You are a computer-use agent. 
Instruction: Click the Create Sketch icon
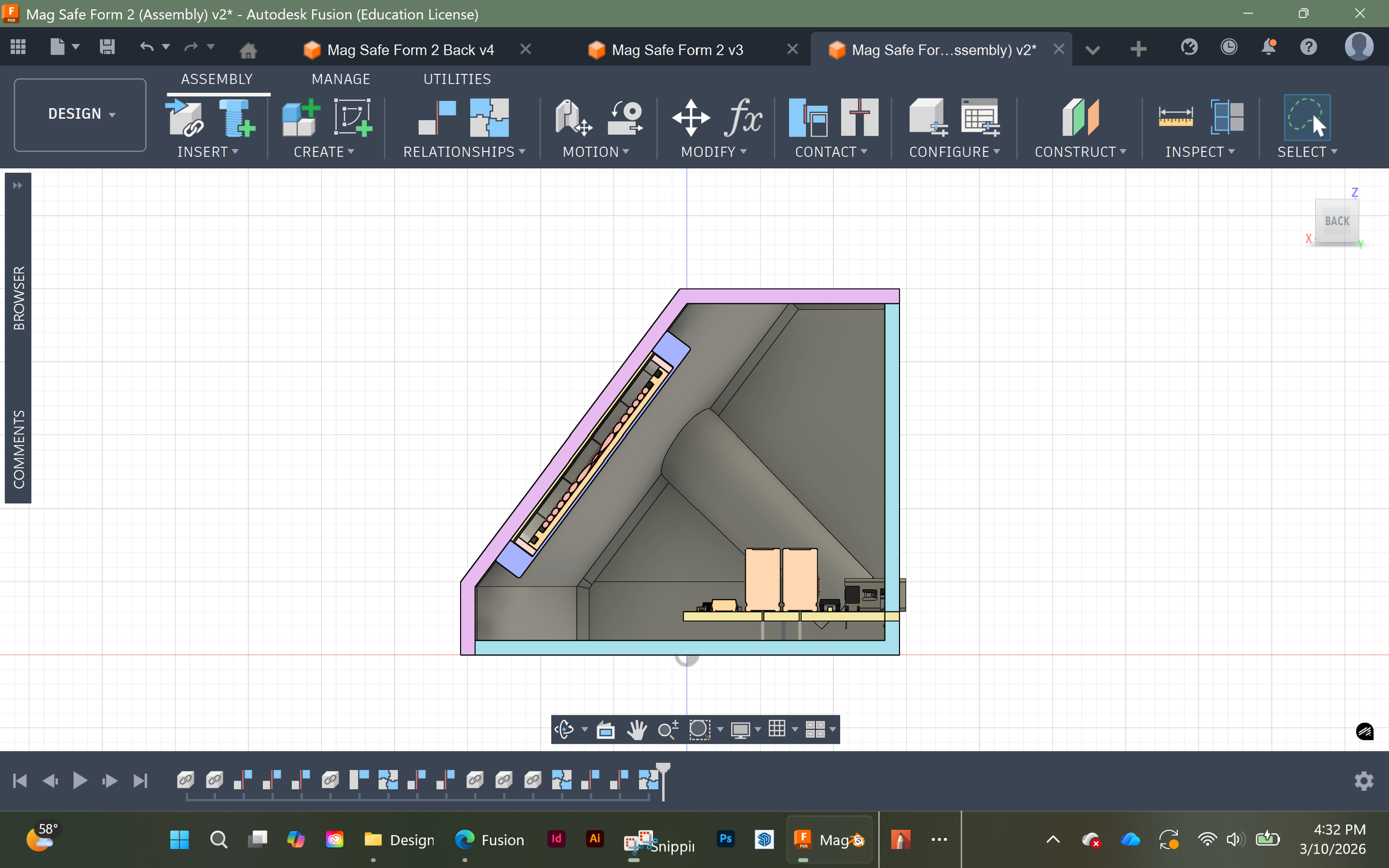click(x=353, y=118)
